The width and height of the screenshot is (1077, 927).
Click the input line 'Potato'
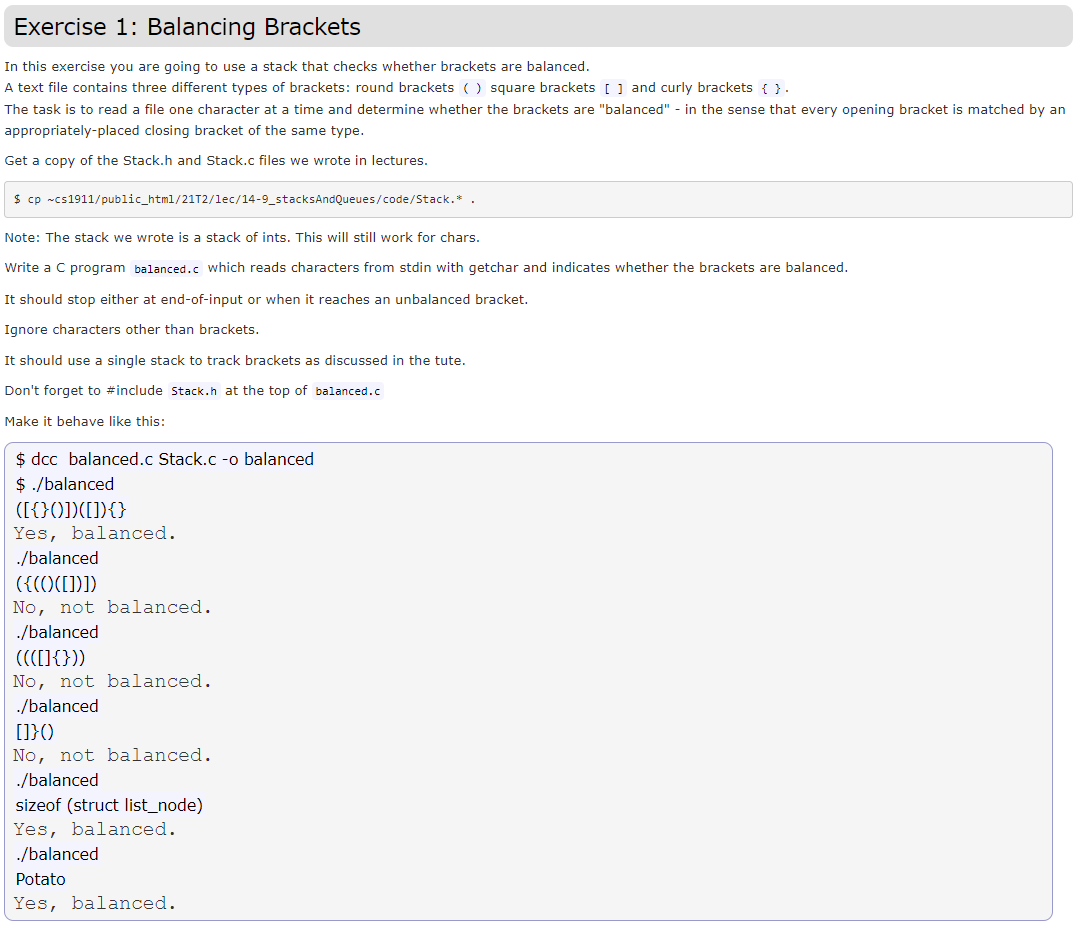41,880
